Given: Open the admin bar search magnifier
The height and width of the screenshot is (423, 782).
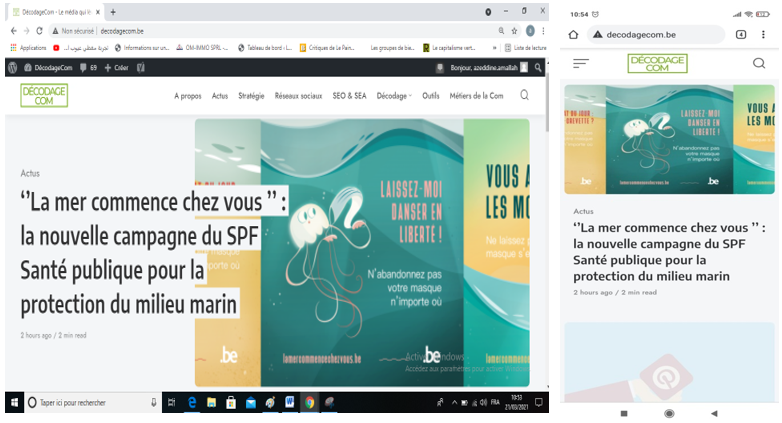Looking at the screenshot, I should (x=538, y=67).
